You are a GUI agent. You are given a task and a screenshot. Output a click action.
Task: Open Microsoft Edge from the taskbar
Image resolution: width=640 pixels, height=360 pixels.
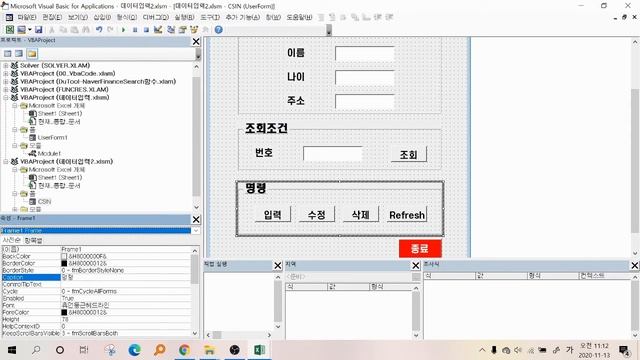(x=134, y=350)
